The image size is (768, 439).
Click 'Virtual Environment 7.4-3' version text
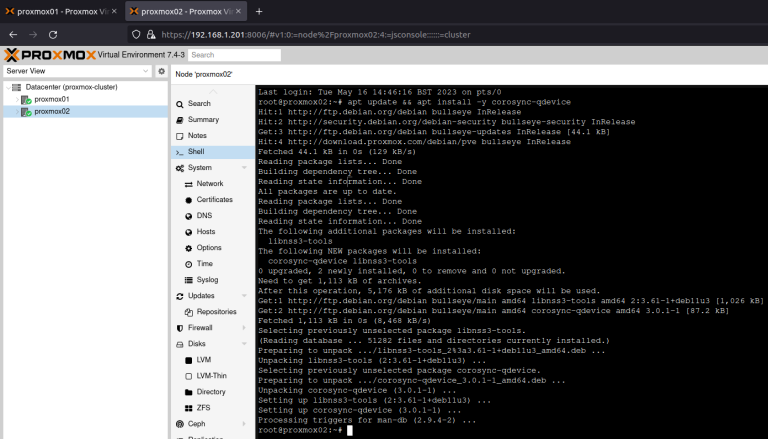(141, 55)
